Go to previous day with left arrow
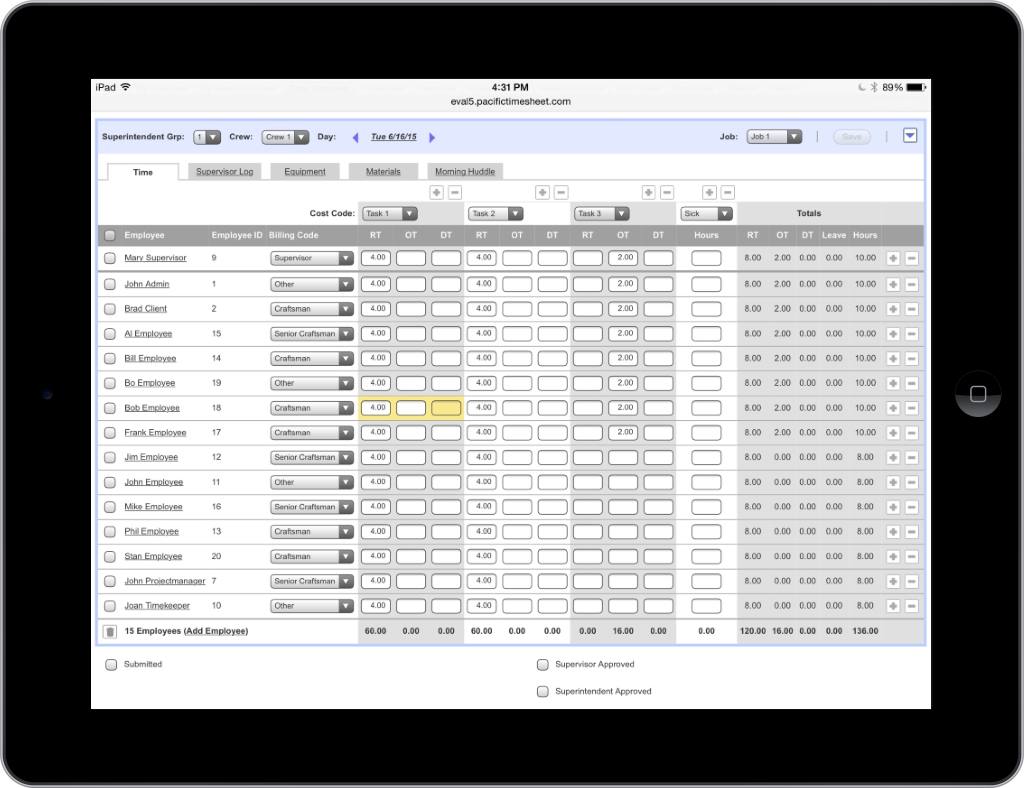This screenshot has width=1024, height=788. click(x=355, y=138)
